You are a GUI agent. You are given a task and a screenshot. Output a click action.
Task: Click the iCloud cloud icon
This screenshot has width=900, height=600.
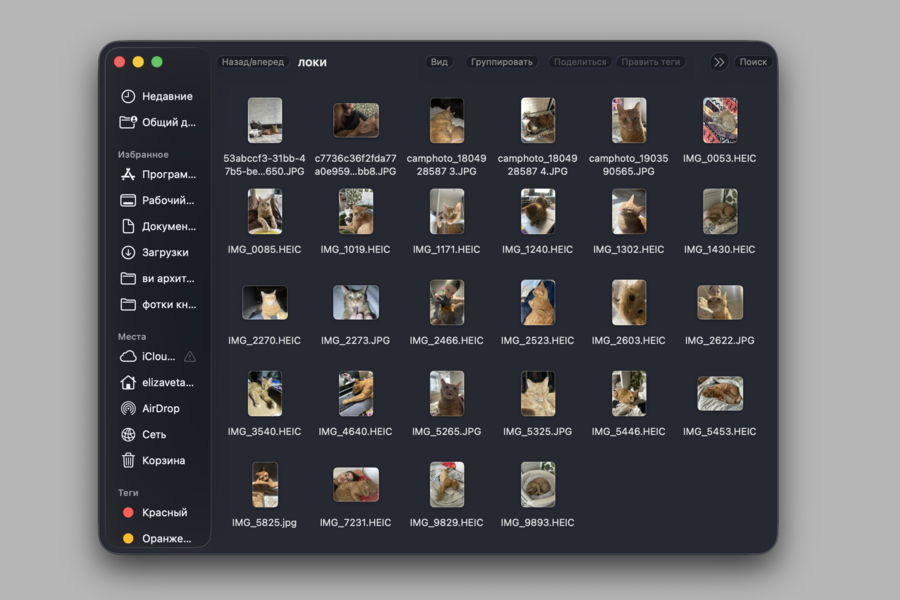(128, 357)
